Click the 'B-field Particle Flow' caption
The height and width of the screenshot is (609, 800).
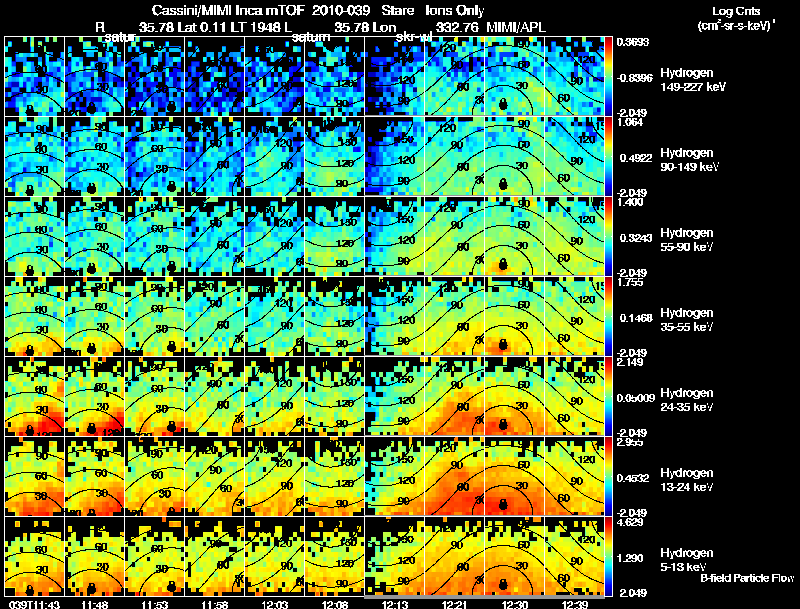point(747,578)
